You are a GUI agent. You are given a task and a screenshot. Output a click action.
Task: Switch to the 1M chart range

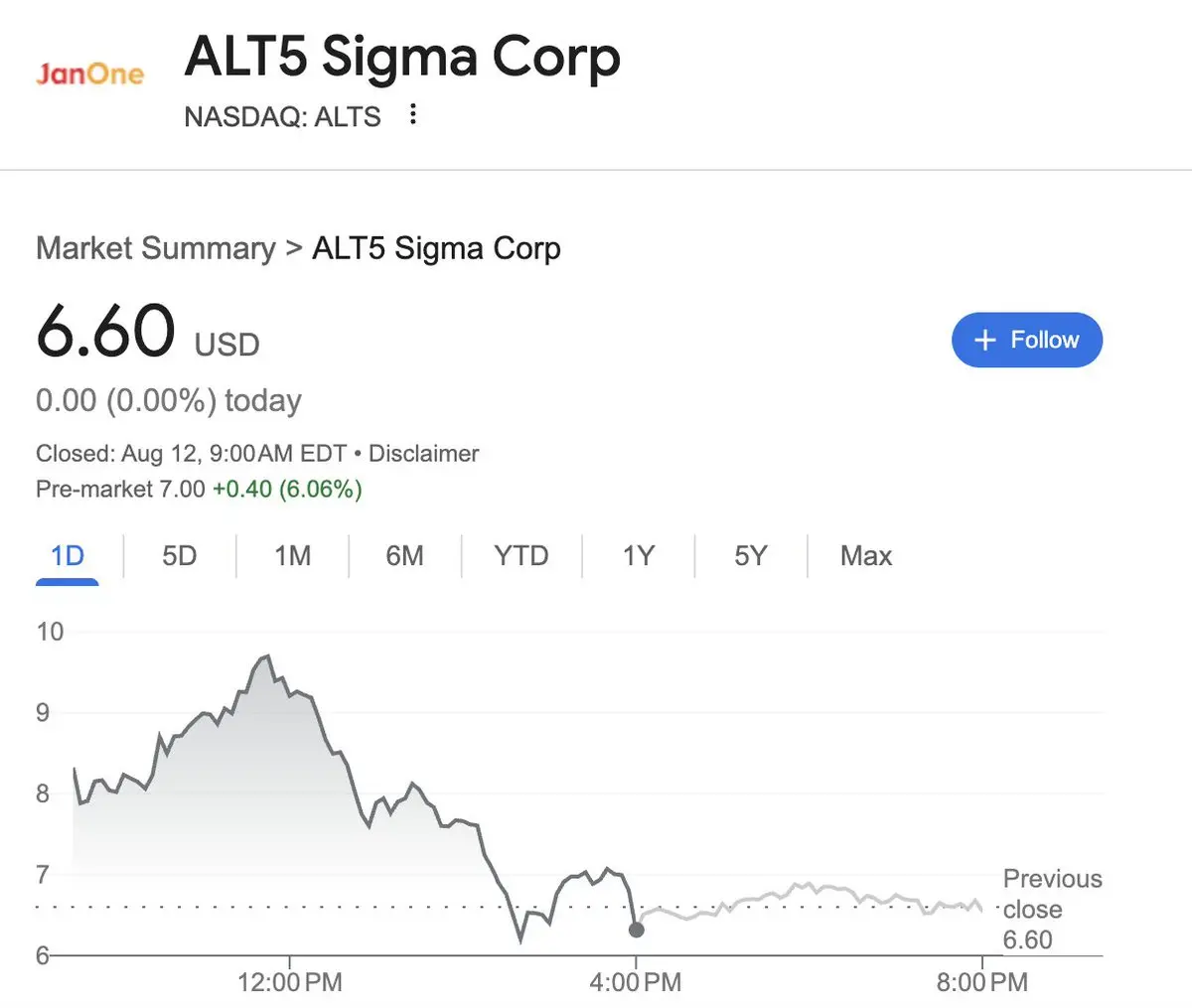pos(293,556)
